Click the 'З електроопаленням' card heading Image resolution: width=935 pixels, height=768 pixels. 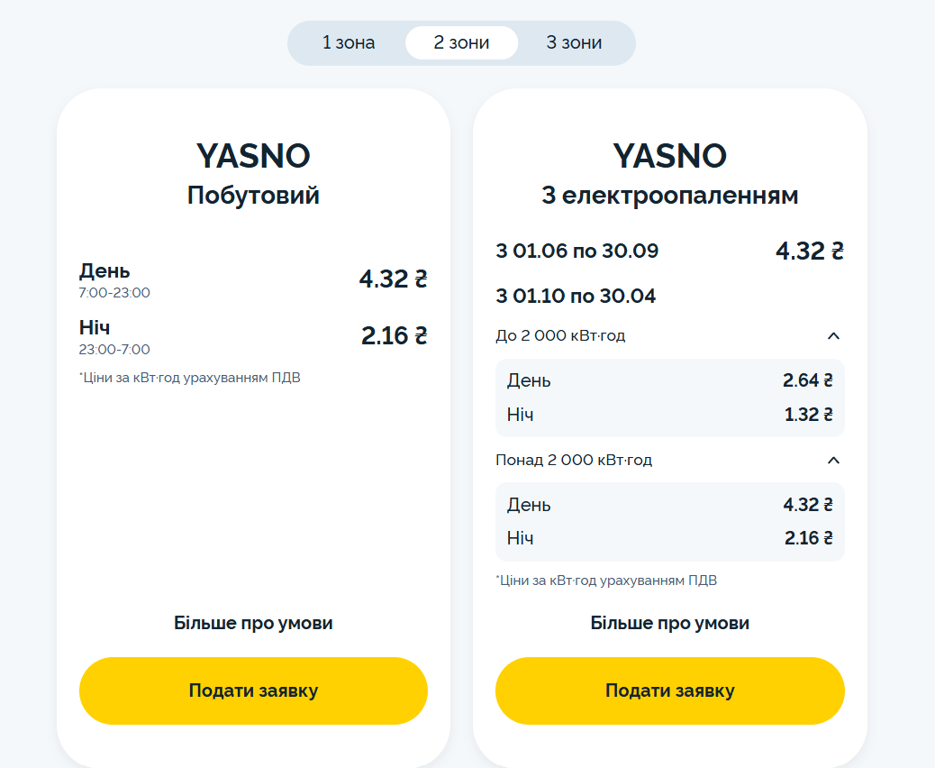click(669, 195)
